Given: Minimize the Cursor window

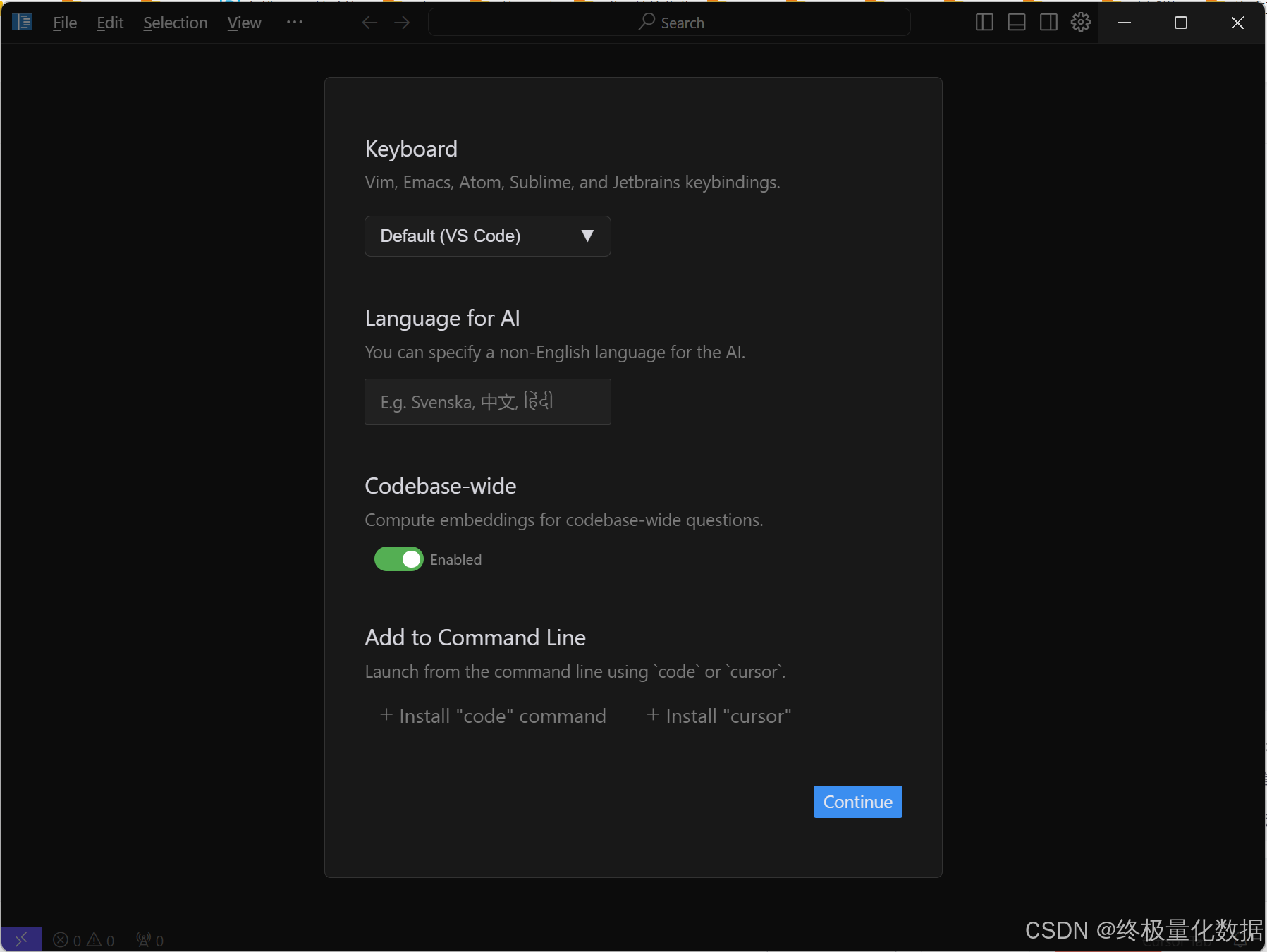Looking at the screenshot, I should [x=1125, y=23].
